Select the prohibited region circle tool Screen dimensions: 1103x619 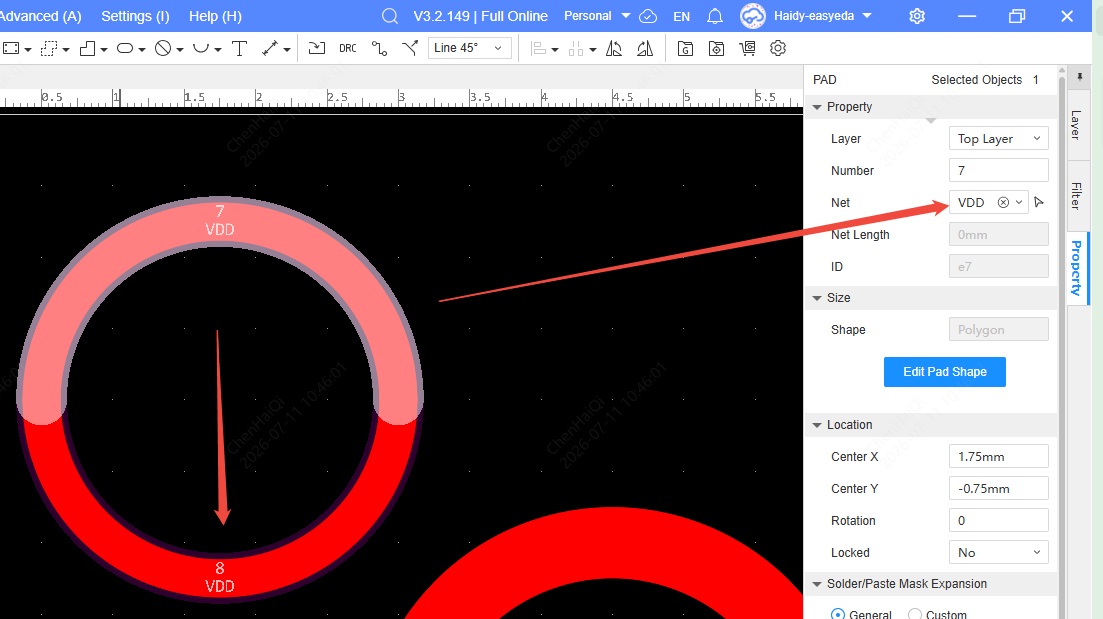[x=163, y=49]
